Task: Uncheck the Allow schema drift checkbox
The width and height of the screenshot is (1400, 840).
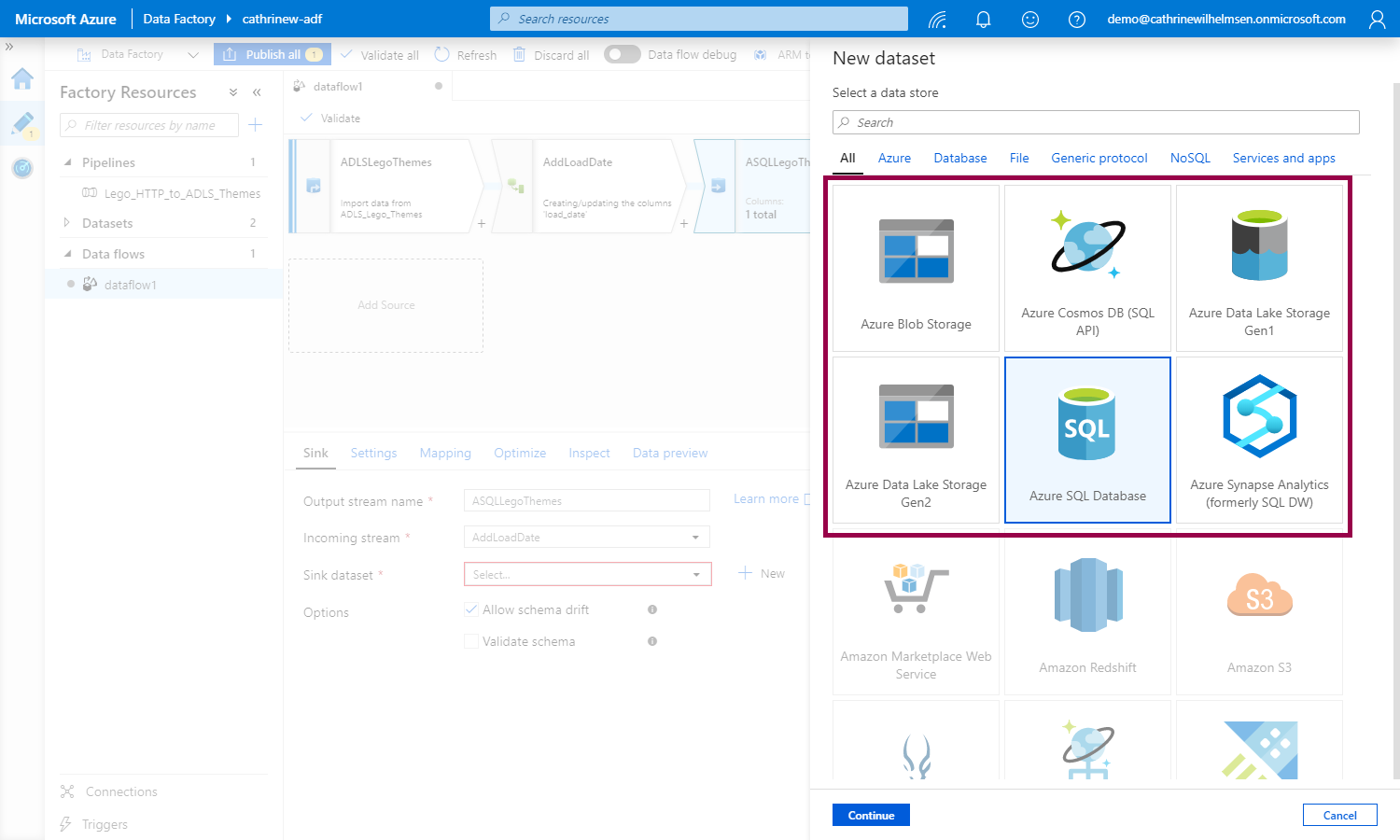Action: [471, 609]
